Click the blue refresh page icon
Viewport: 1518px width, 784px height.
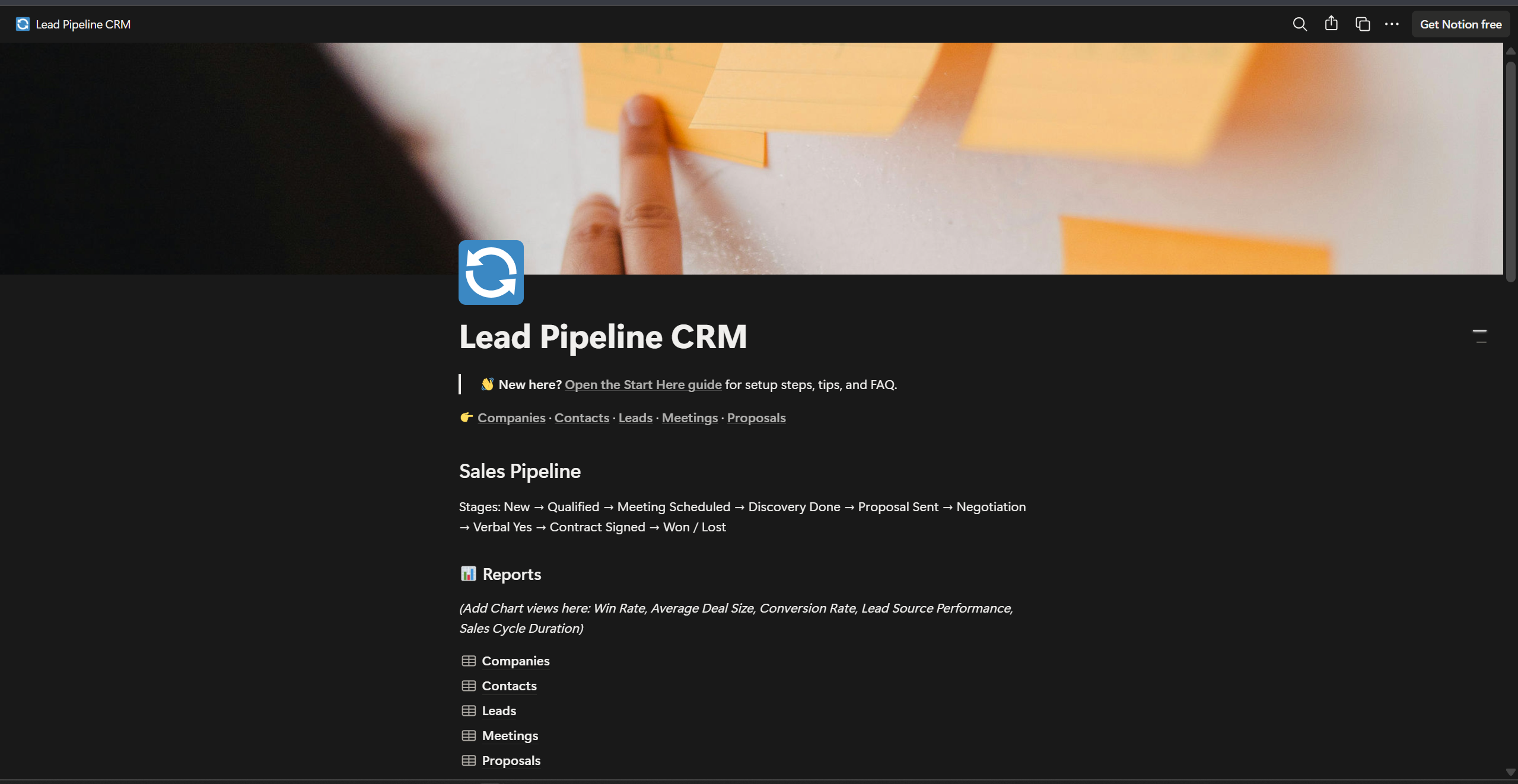click(491, 272)
